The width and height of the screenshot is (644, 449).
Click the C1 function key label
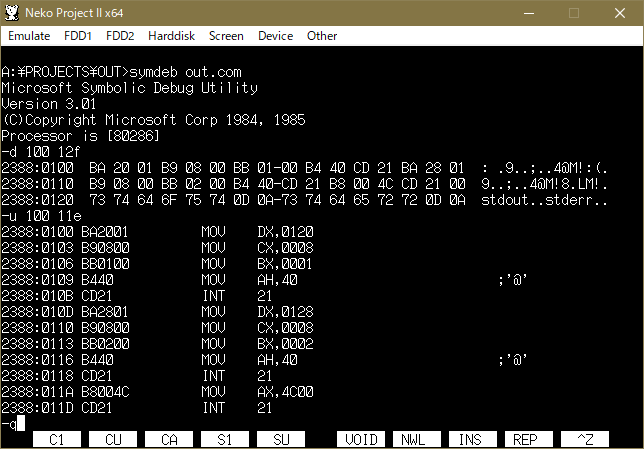tap(57, 440)
